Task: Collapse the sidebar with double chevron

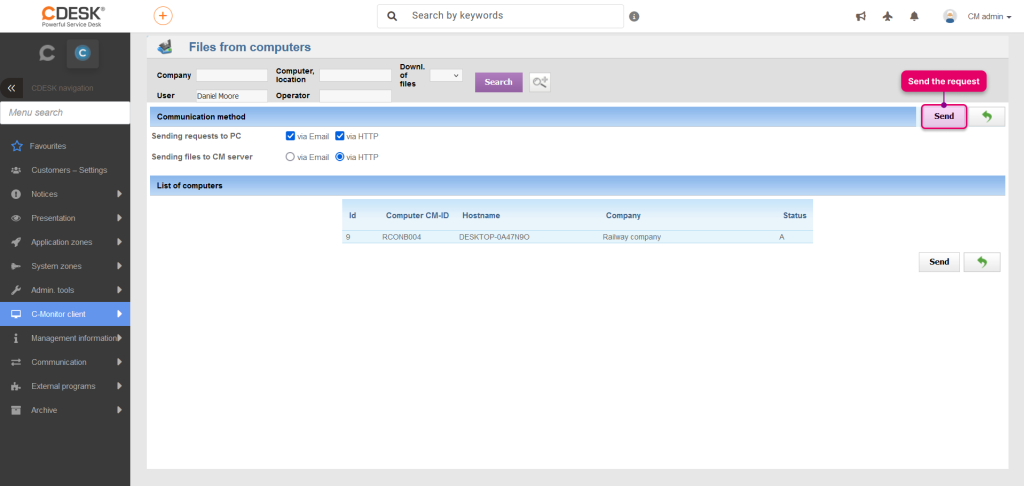Action: coord(11,88)
